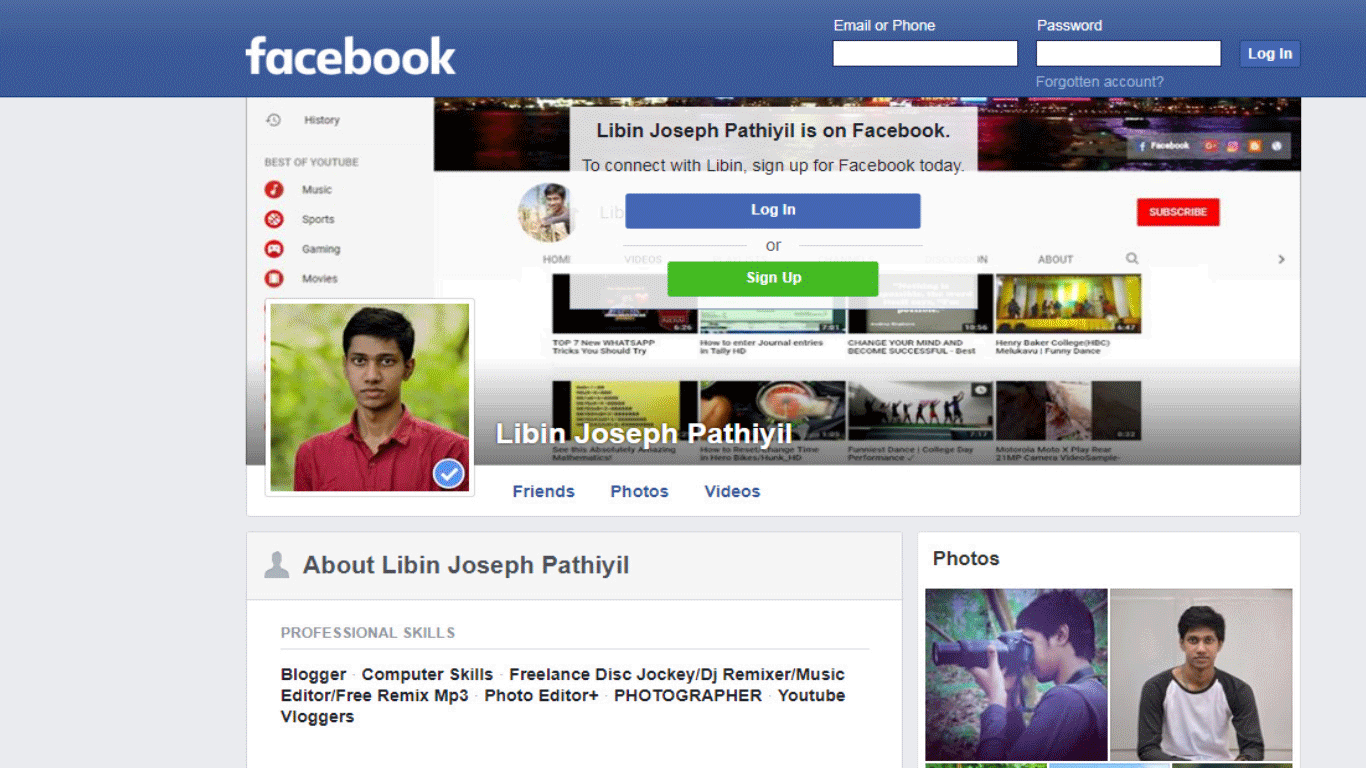Viewport: 1366px width, 768px height.
Task: Open the Photos tab
Action: 639,491
